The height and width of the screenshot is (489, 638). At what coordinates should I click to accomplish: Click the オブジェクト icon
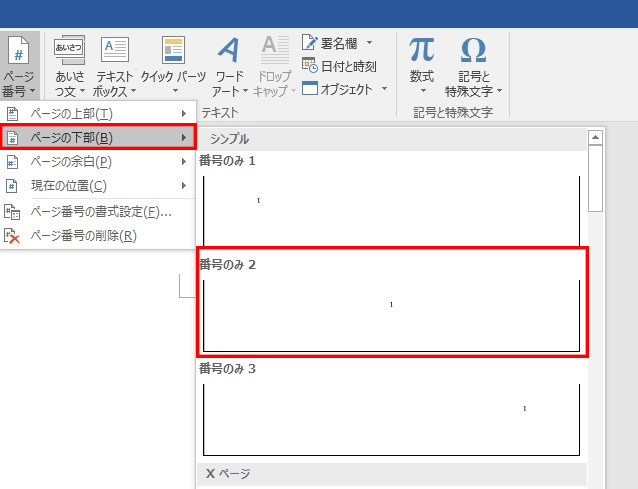pos(310,88)
